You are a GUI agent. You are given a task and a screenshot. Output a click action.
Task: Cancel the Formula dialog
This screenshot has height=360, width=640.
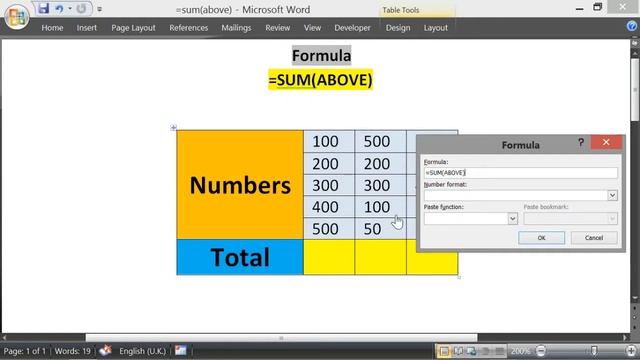click(x=594, y=238)
